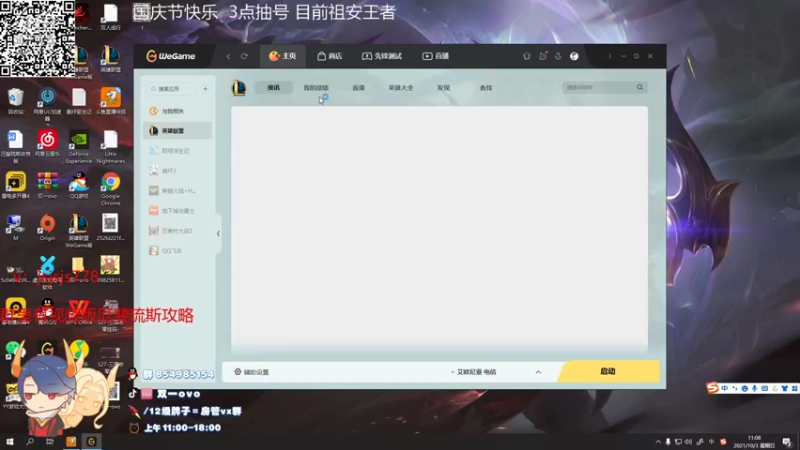The image size is (800, 450).
Task: Switch to the 发现 tab
Action: tap(443, 88)
